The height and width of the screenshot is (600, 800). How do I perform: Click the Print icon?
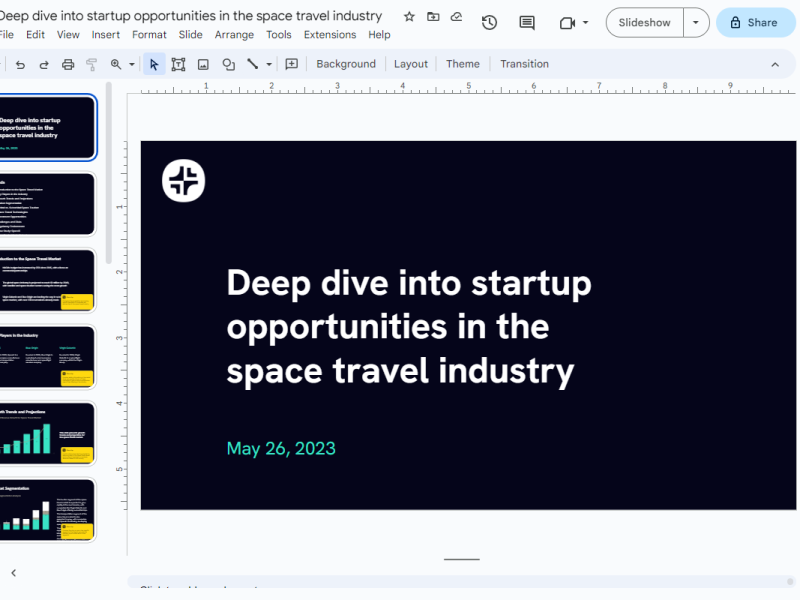pos(68,64)
